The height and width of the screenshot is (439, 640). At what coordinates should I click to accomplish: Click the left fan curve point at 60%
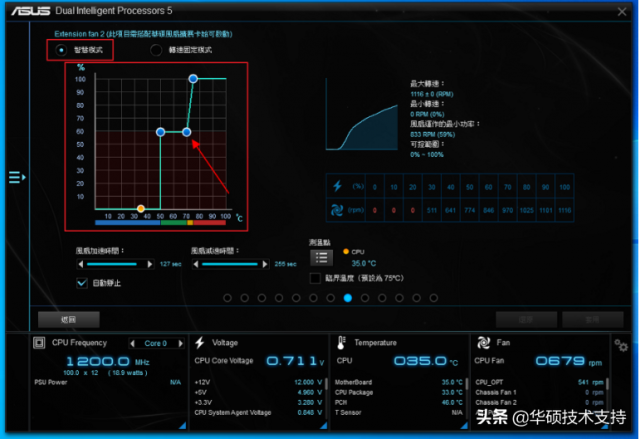pos(160,132)
